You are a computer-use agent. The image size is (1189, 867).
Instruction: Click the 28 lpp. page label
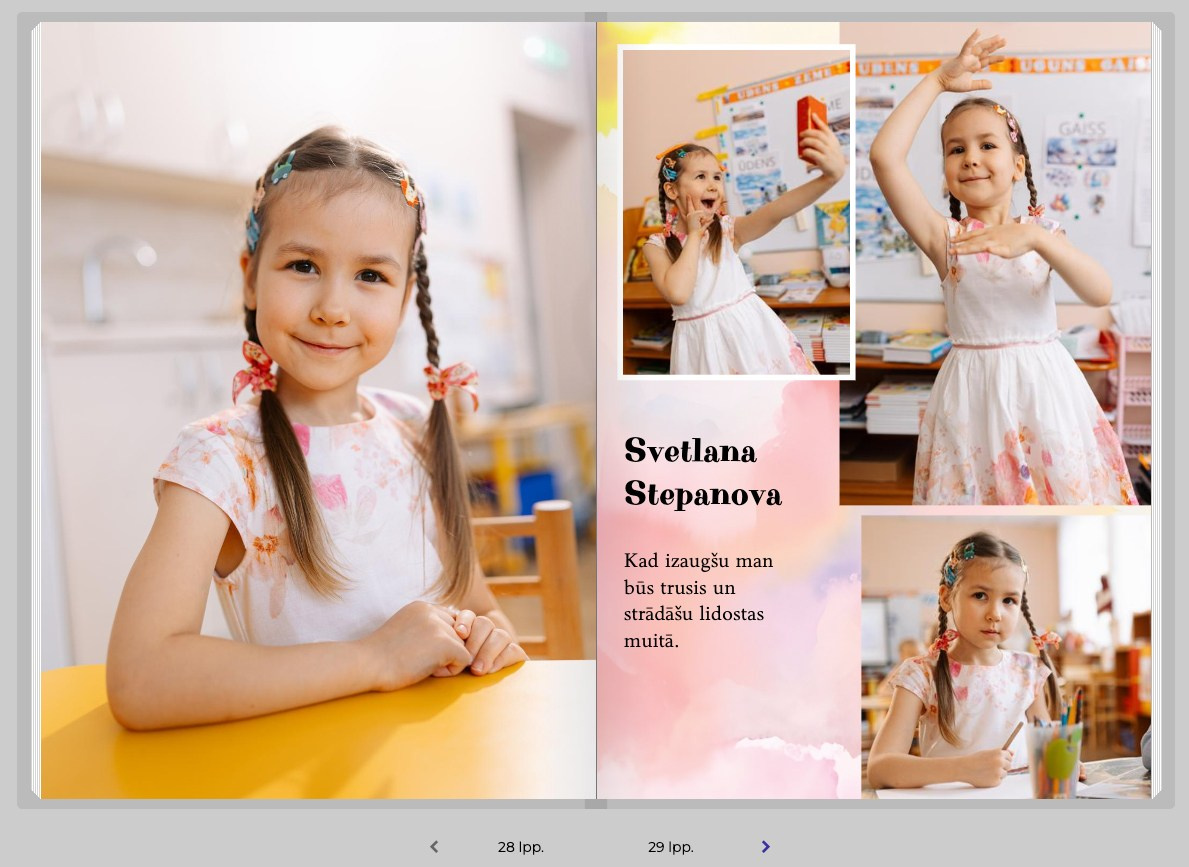click(x=521, y=847)
